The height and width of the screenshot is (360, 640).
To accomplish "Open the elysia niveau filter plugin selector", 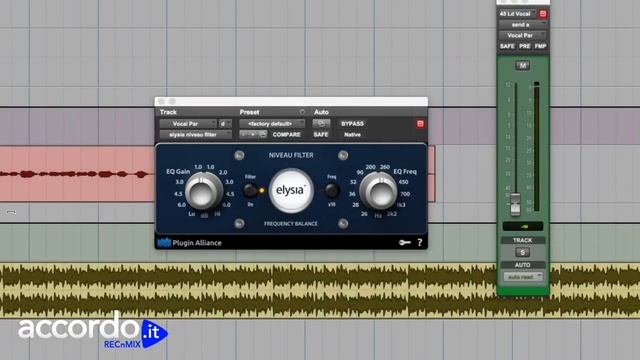I will point(195,134).
